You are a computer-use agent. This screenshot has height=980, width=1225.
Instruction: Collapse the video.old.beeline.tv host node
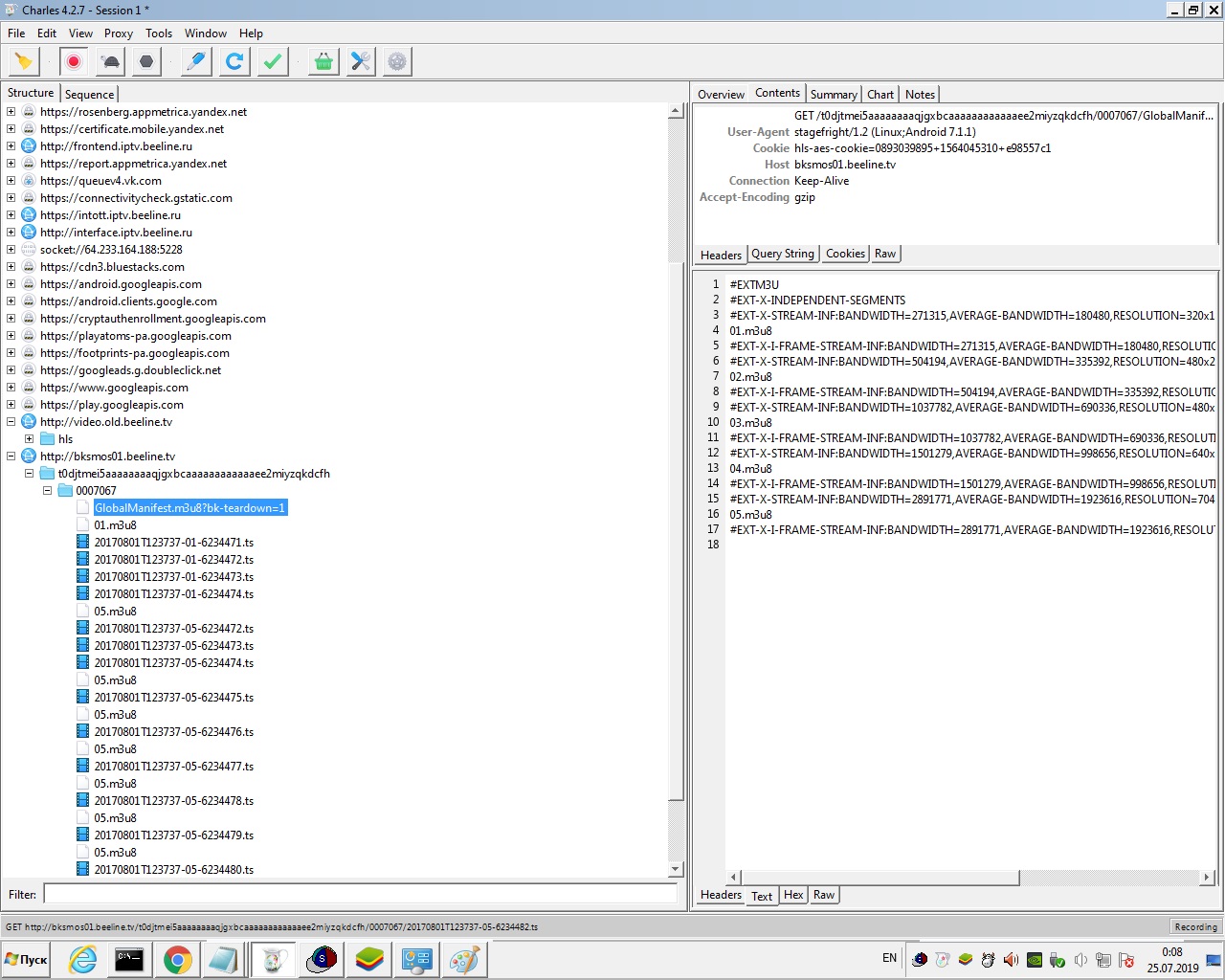tap(11, 422)
